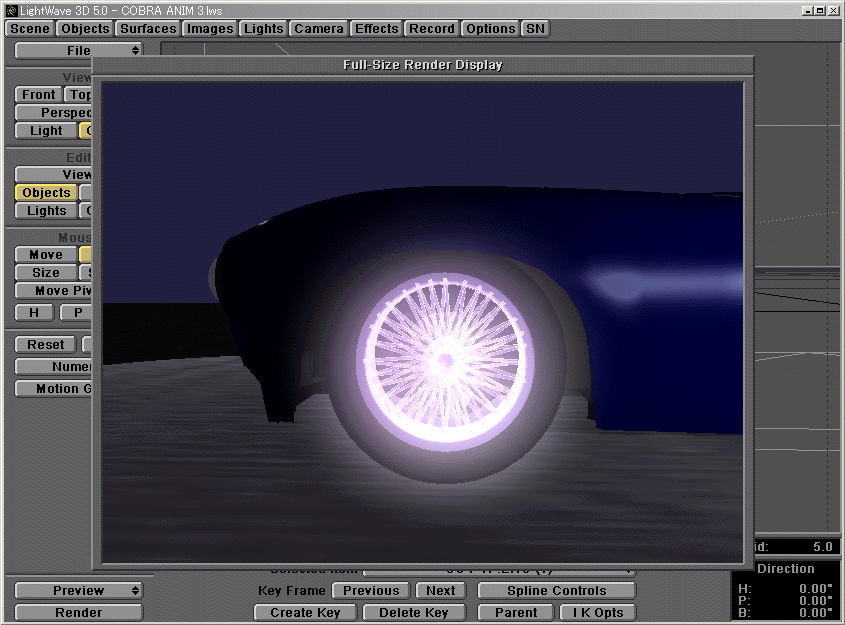The height and width of the screenshot is (625, 845).
Task: Create a keyframe with Create Key
Action: pos(304,612)
